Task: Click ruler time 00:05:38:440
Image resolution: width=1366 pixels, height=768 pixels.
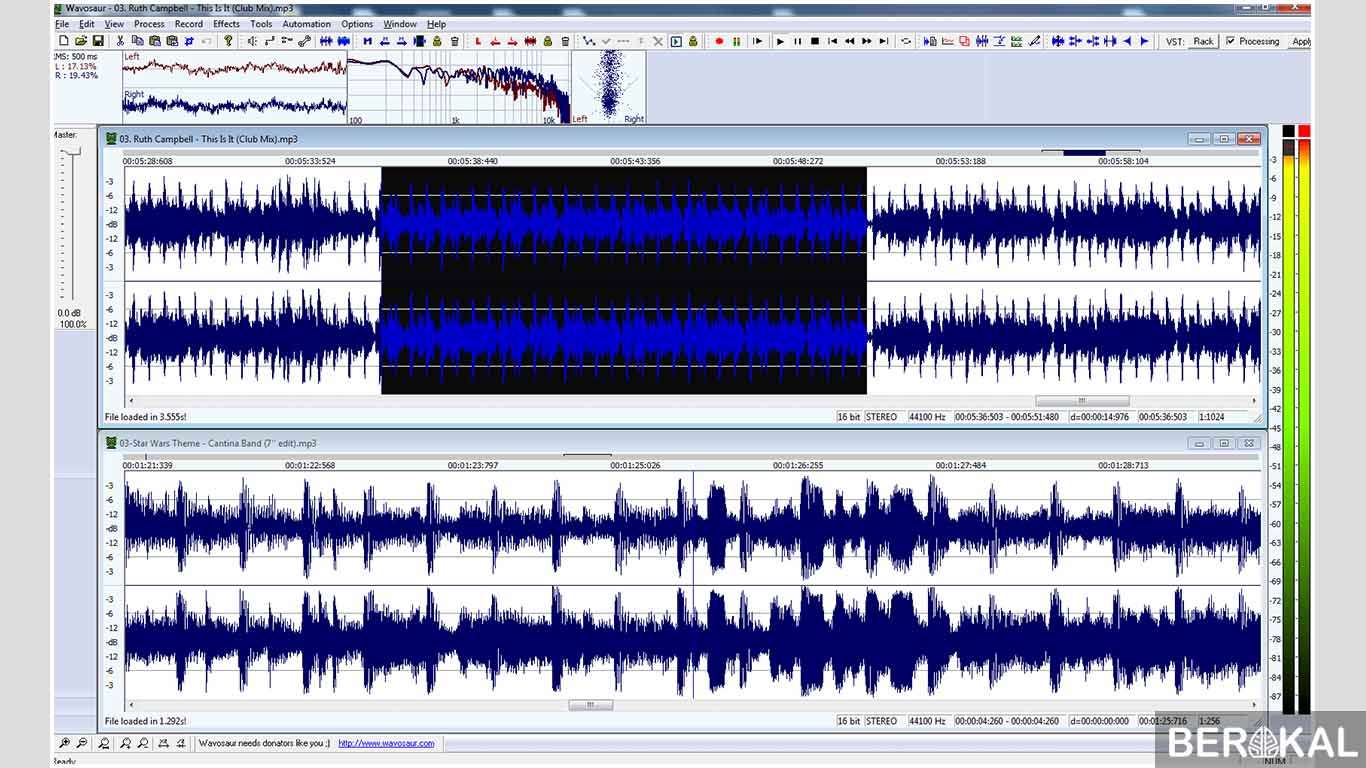Action: (473, 161)
